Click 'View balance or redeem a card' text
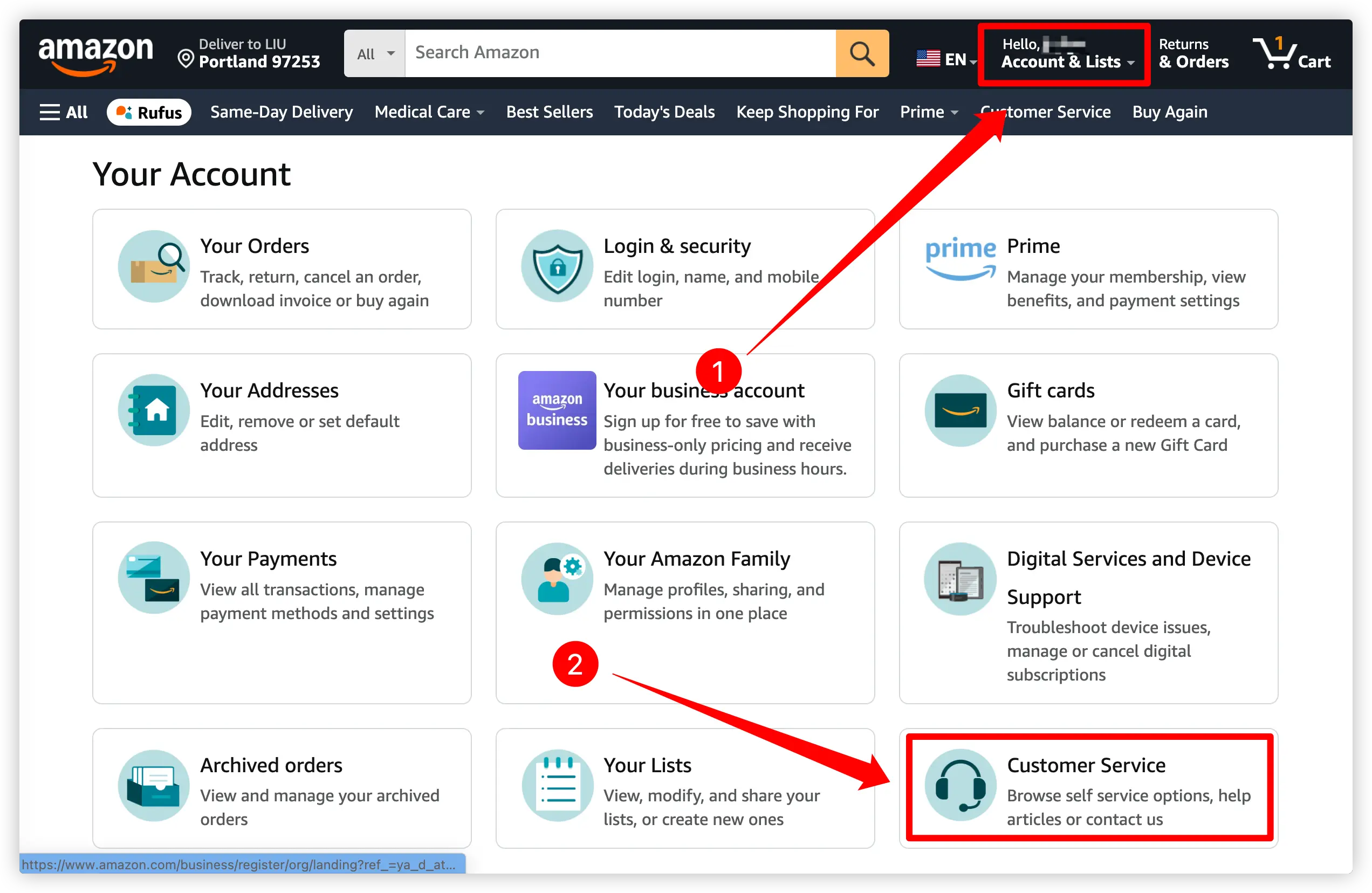Viewport: 1372px width, 893px height. pyautogui.click(x=1123, y=433)
